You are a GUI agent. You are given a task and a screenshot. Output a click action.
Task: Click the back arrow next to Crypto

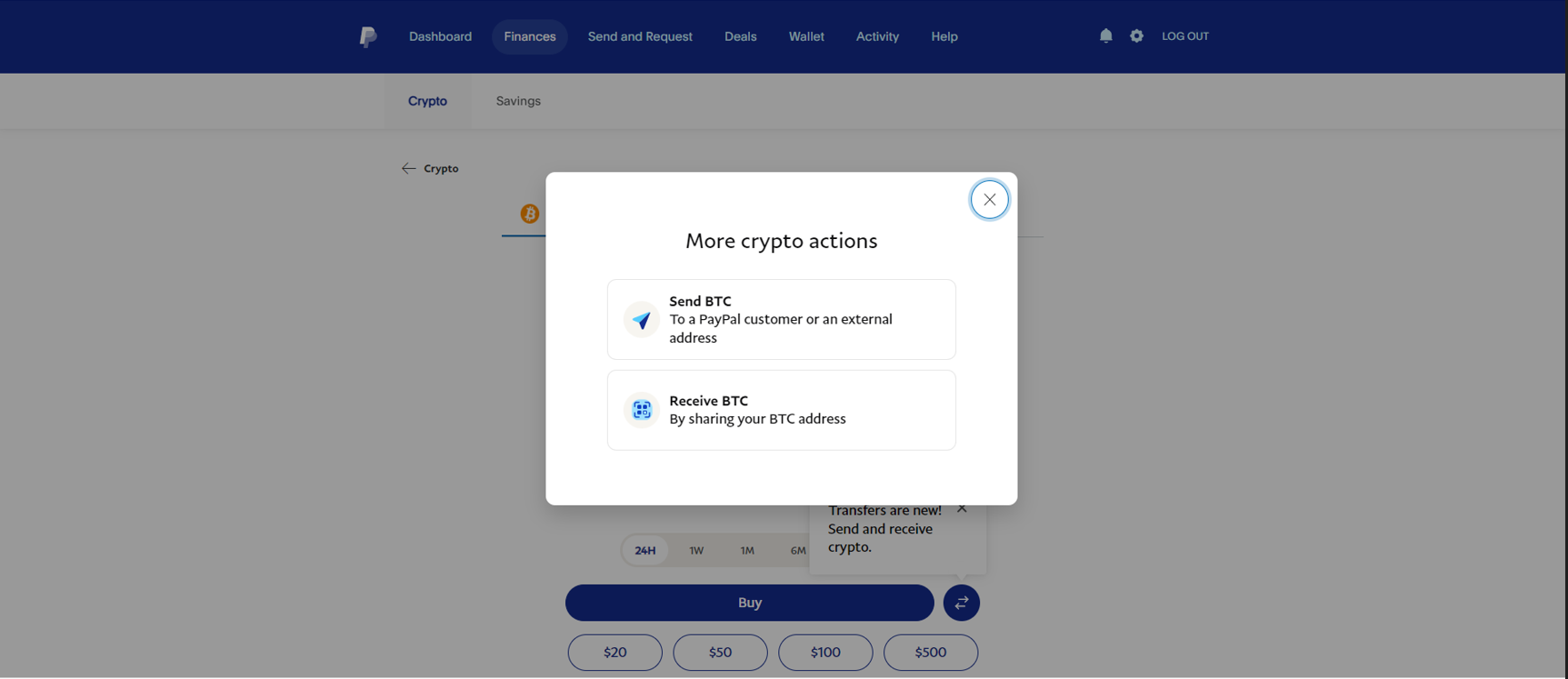(408, 168)
